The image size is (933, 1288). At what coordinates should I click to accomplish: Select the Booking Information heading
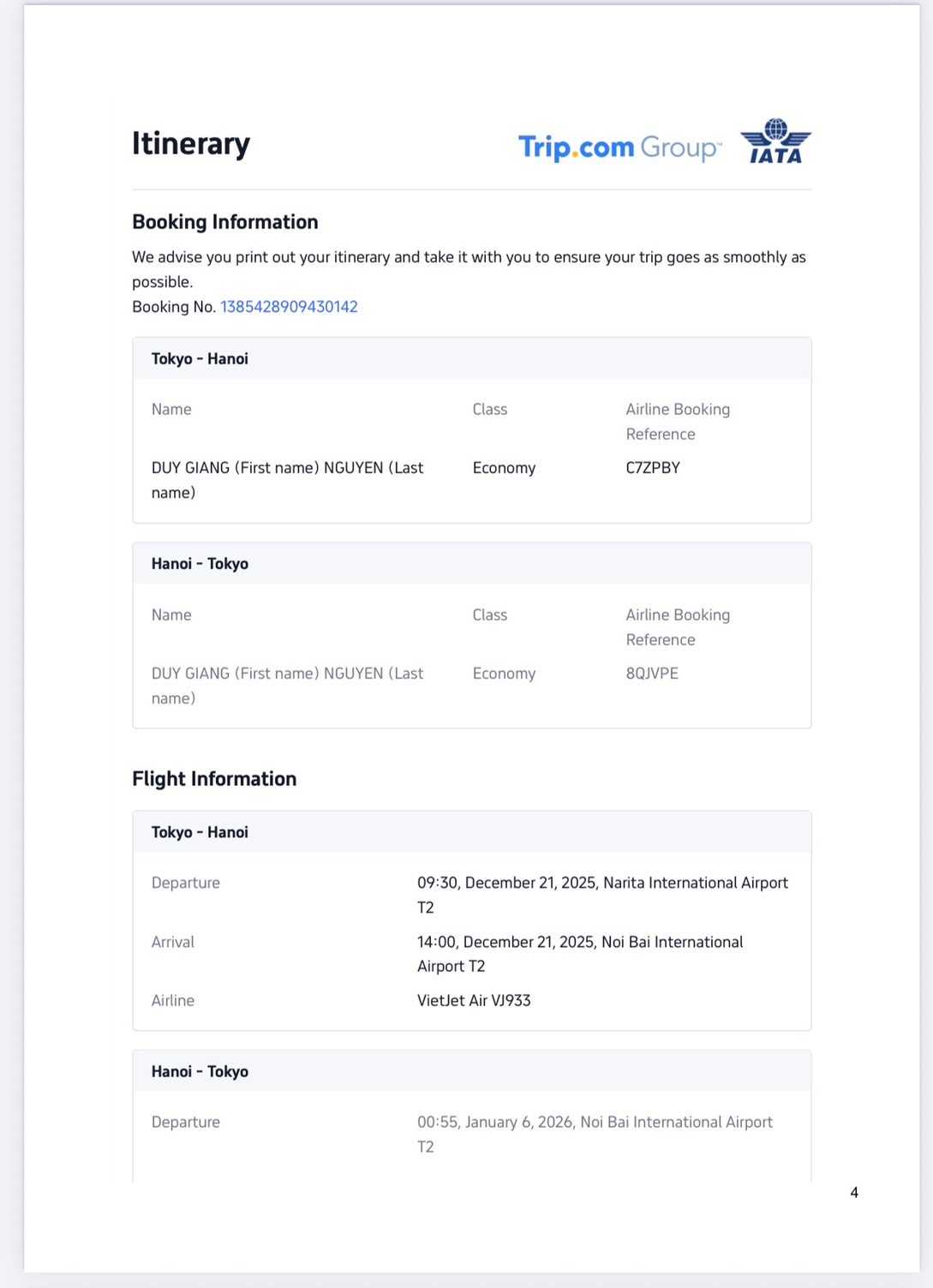coord(225,222)
